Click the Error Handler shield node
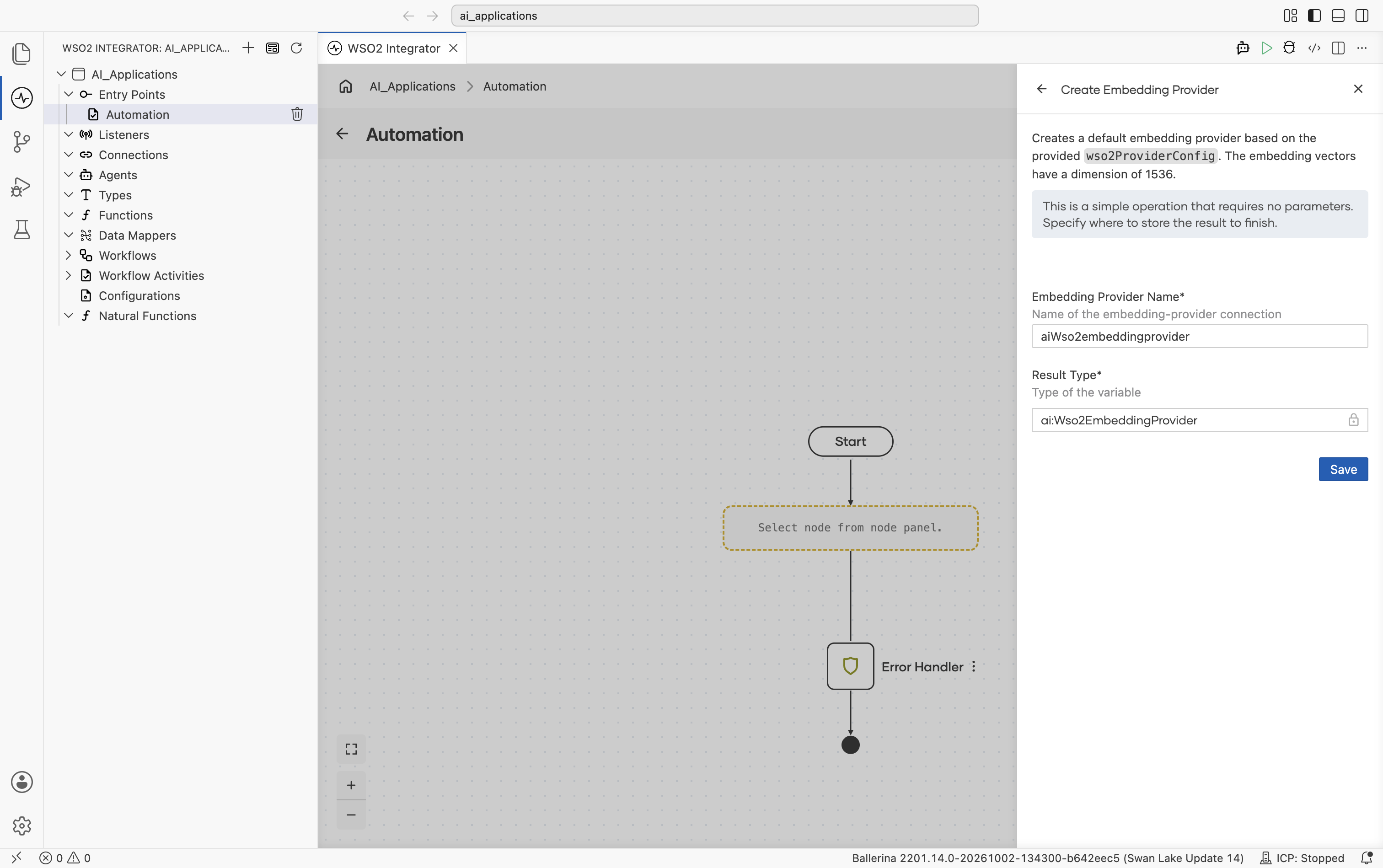 pos(850,666)
